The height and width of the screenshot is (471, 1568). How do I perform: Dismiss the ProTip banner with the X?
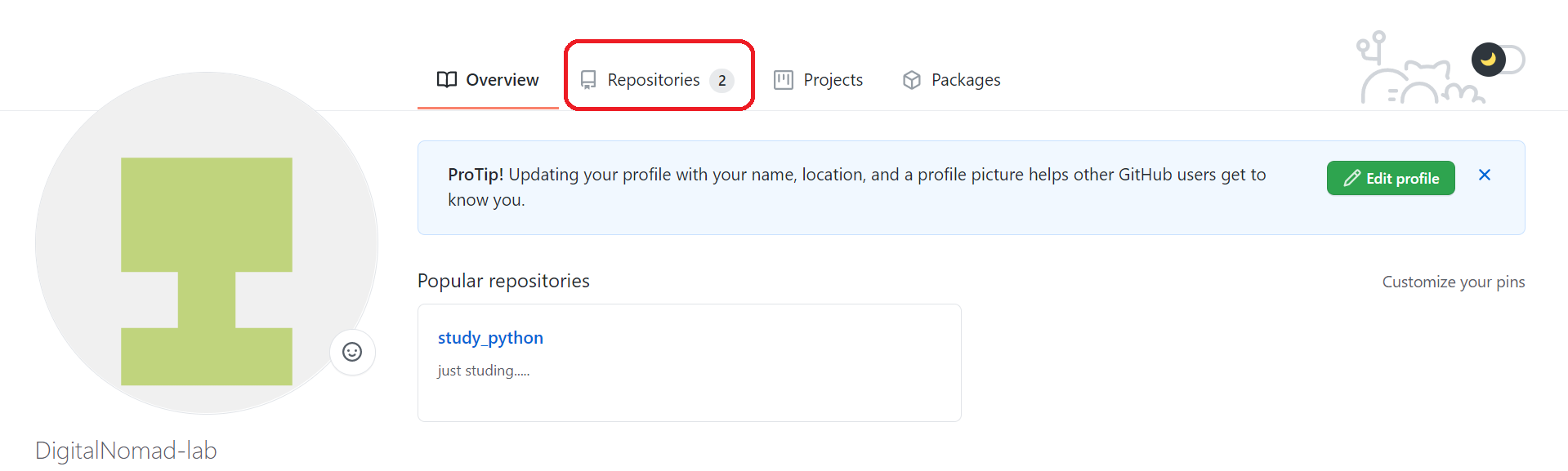1485,176
